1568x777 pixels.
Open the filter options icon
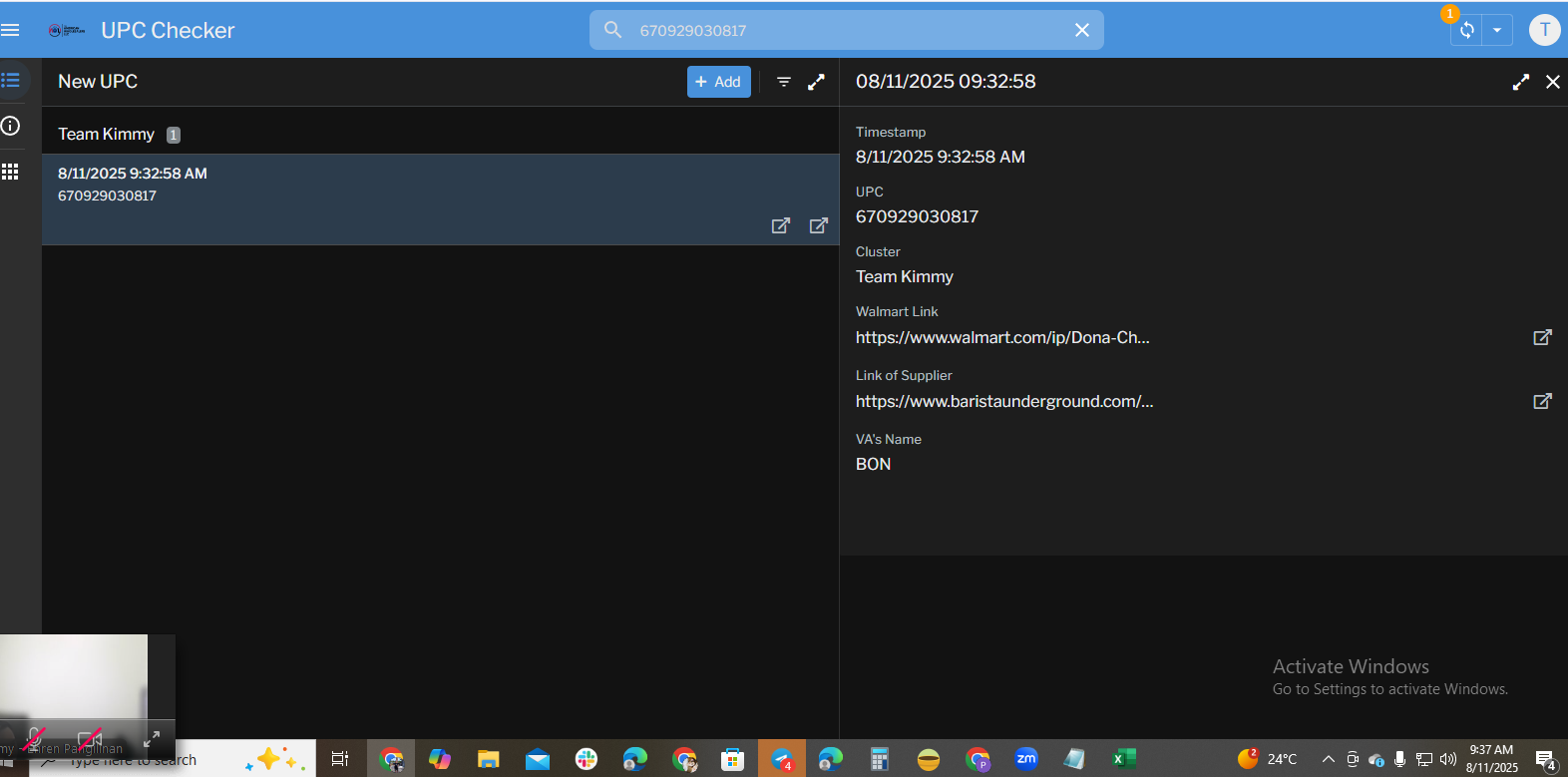(x=784, y=82)
